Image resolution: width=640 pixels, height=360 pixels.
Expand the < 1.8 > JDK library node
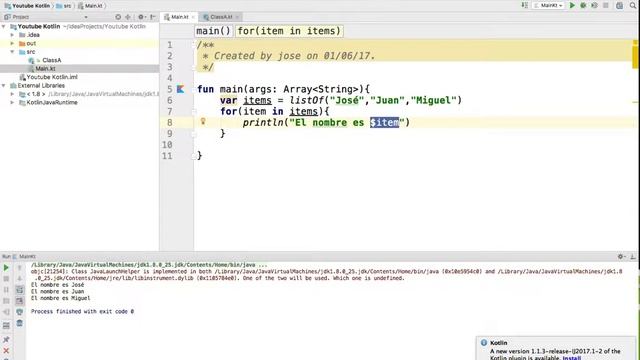[x=12, y=94]
